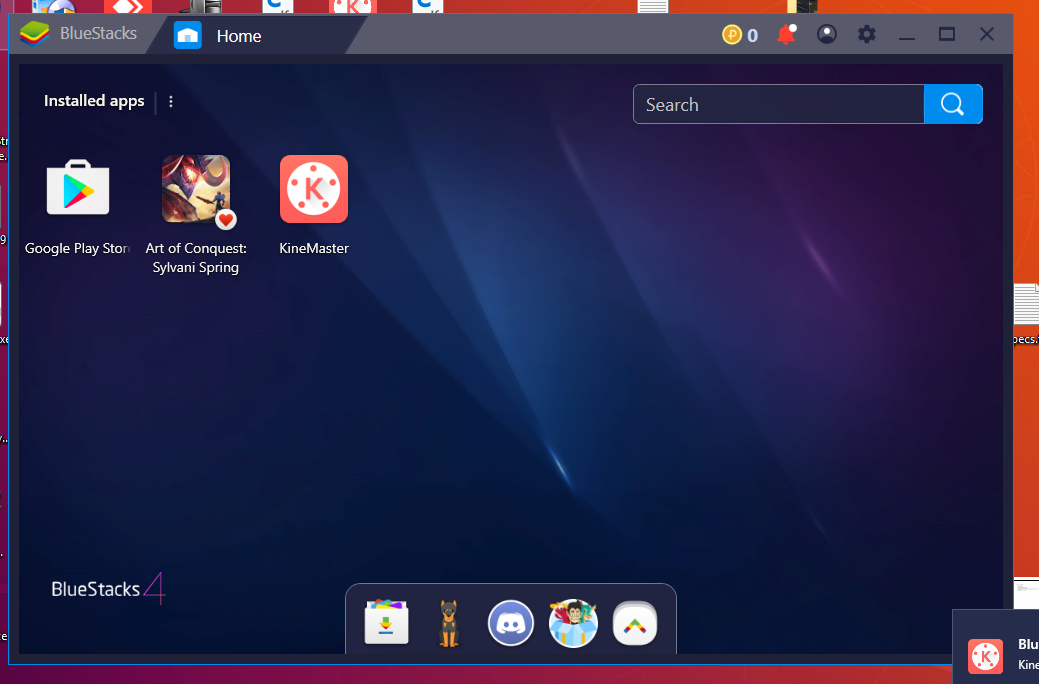Open the notifications bell

[787, 34]
